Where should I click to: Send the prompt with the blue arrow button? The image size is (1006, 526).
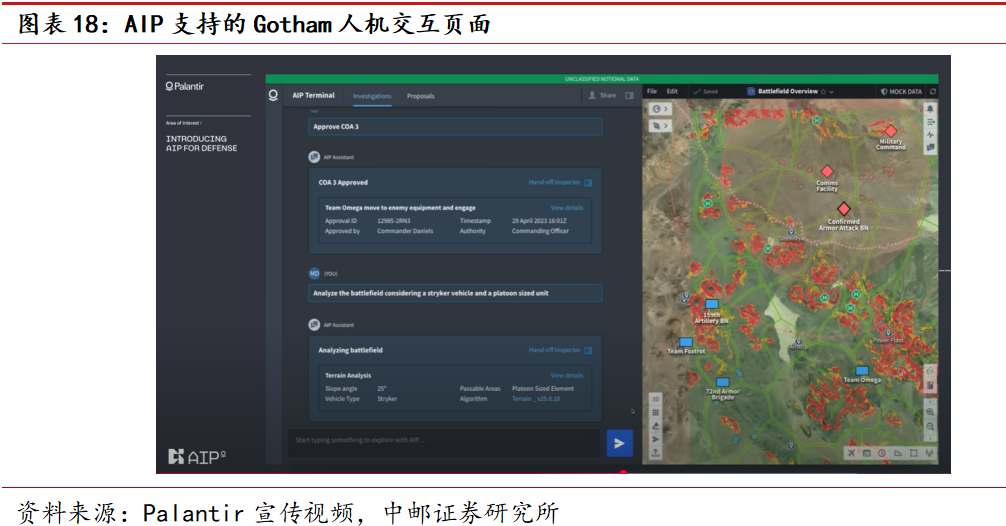point(619,443)
